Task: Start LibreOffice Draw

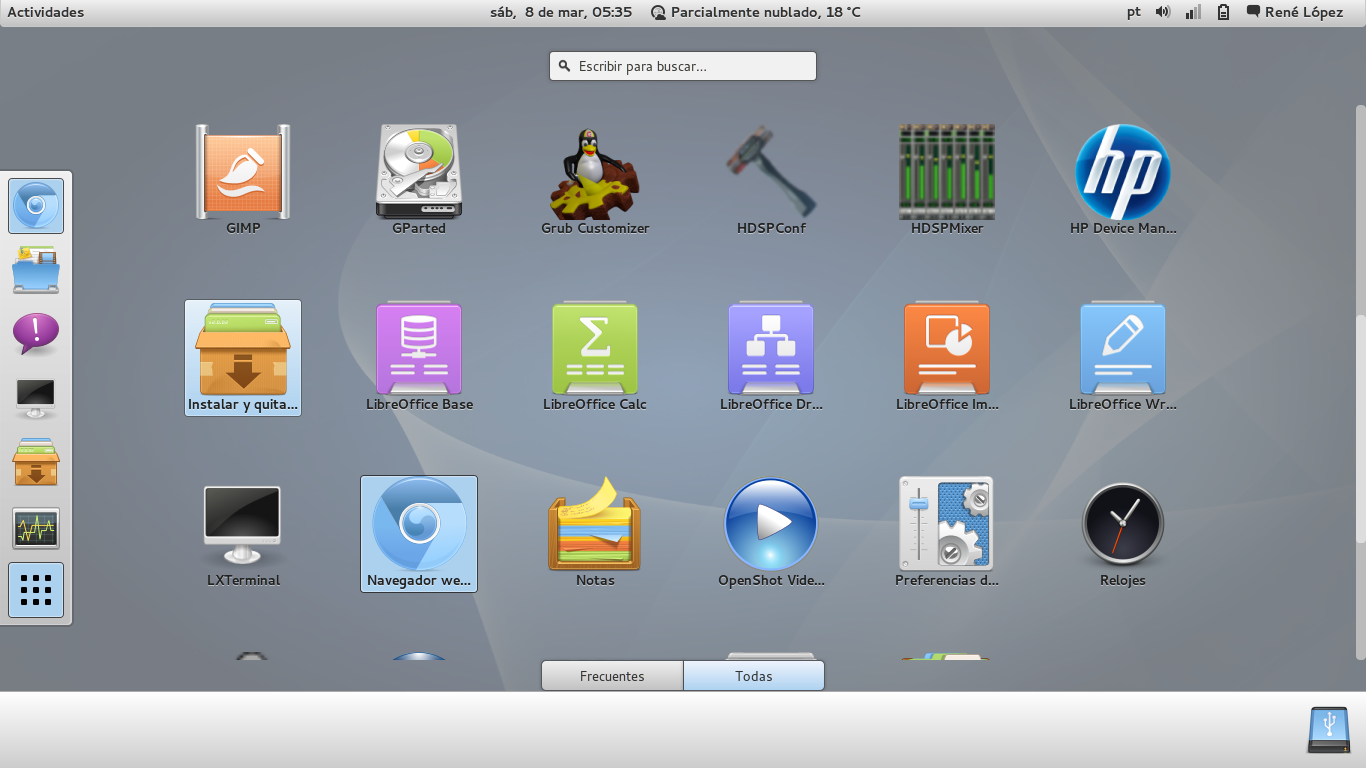Action: tap(771, 358)
